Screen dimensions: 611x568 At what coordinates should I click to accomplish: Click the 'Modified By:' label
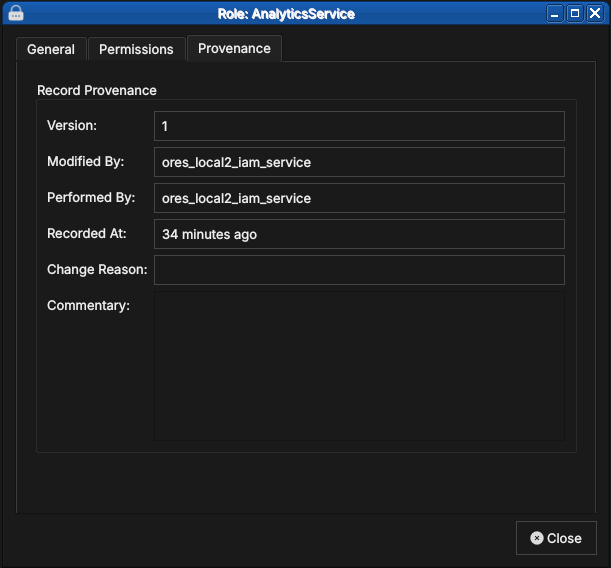click(86, 161)
